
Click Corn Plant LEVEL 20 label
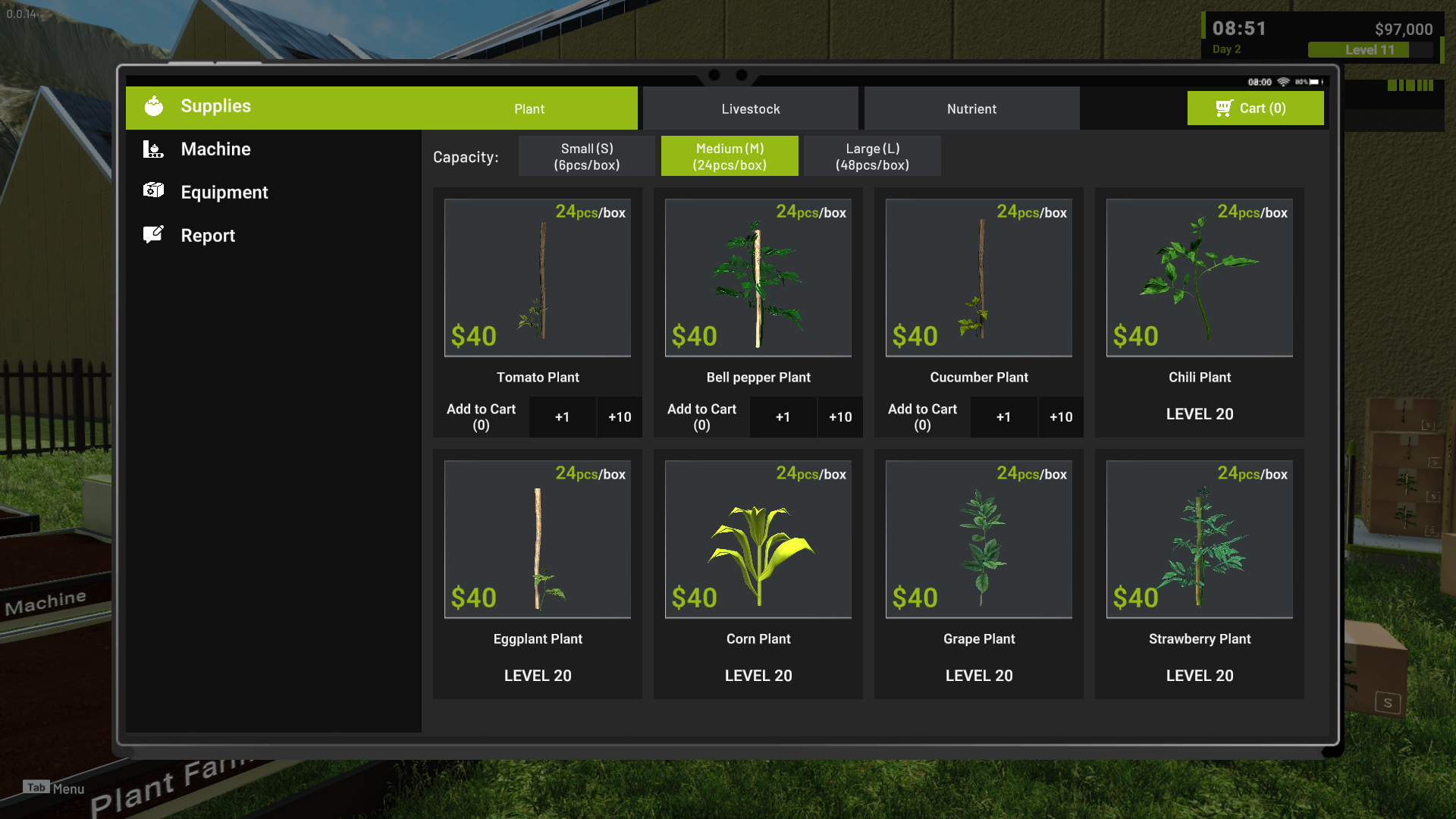pyautogui.click(x=758, y=676)
